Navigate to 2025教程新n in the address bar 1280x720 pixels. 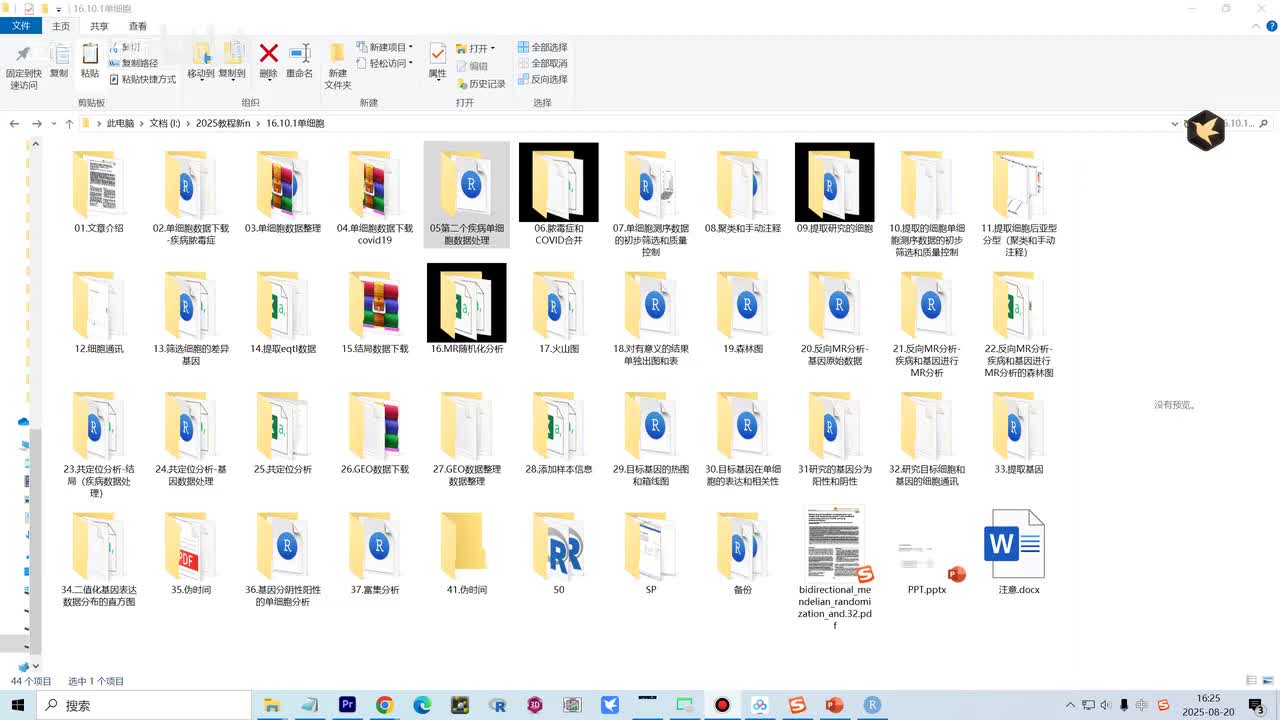(x=223, y=123)
